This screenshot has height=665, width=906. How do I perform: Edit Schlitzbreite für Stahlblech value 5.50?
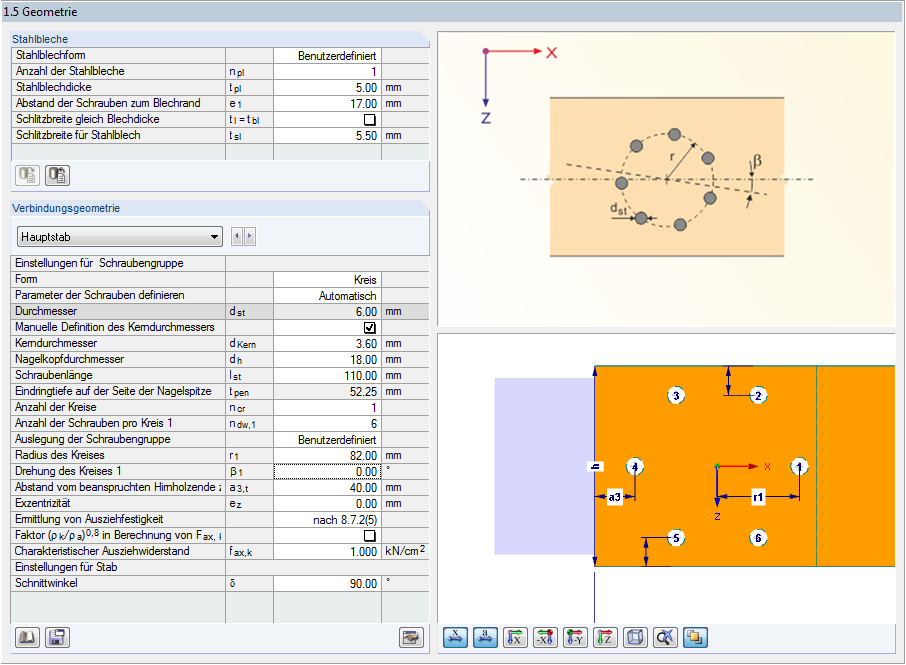coord(327,136)
